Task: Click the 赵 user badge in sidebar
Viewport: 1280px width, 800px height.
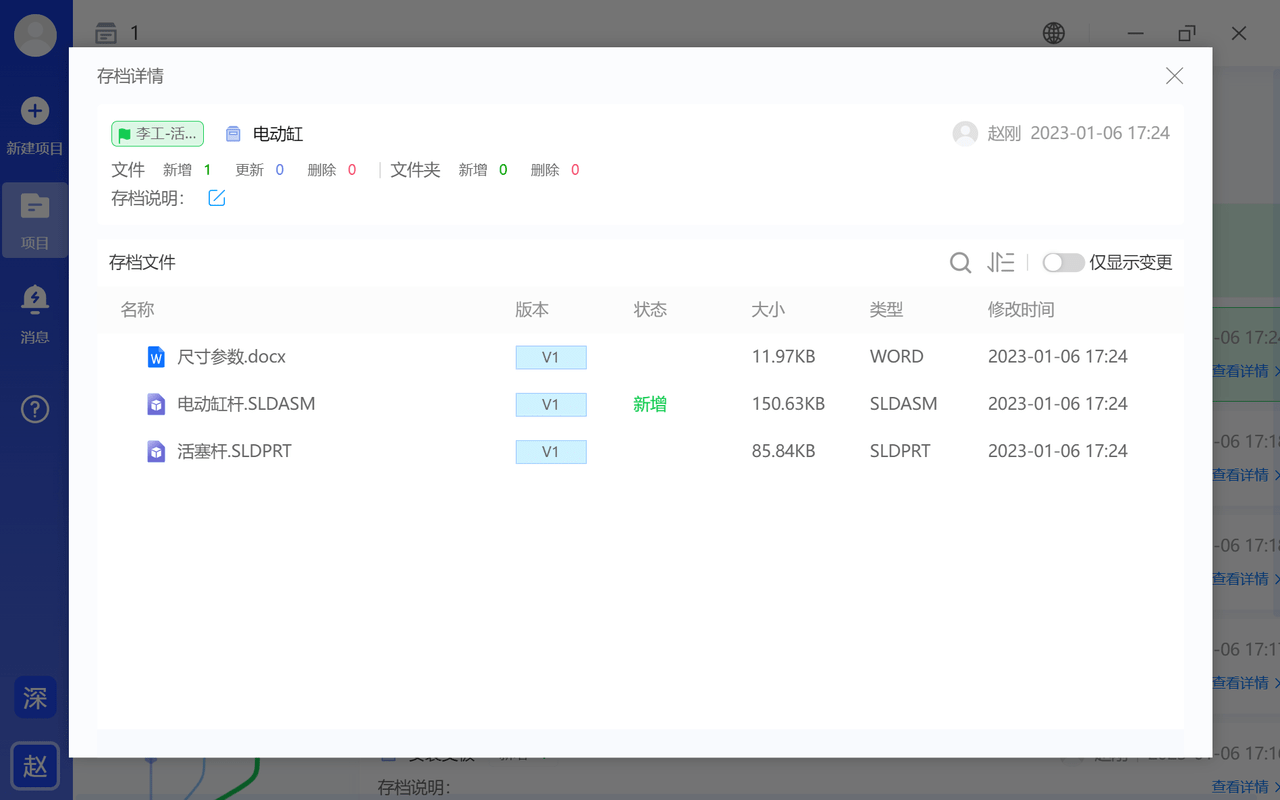Action: pos(35,766)
